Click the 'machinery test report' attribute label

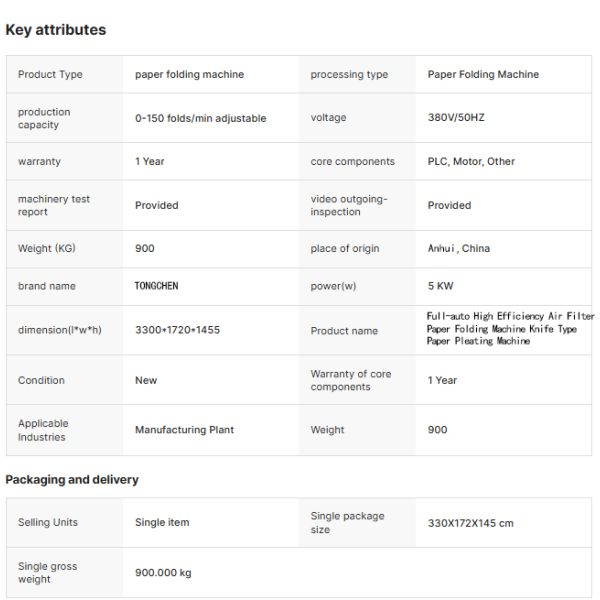[x=54, y=205]
